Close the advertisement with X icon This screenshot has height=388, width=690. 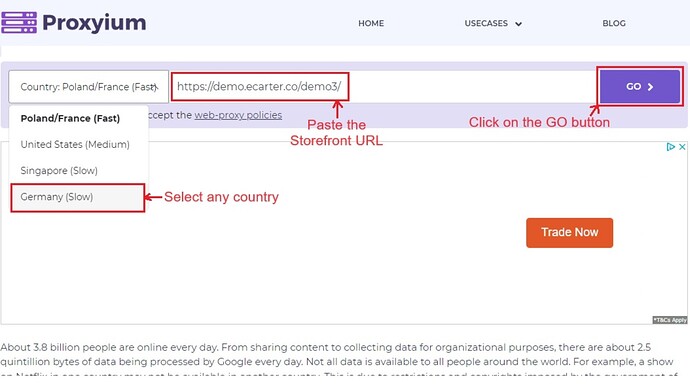pyautogui.click(x=682, y=147)
